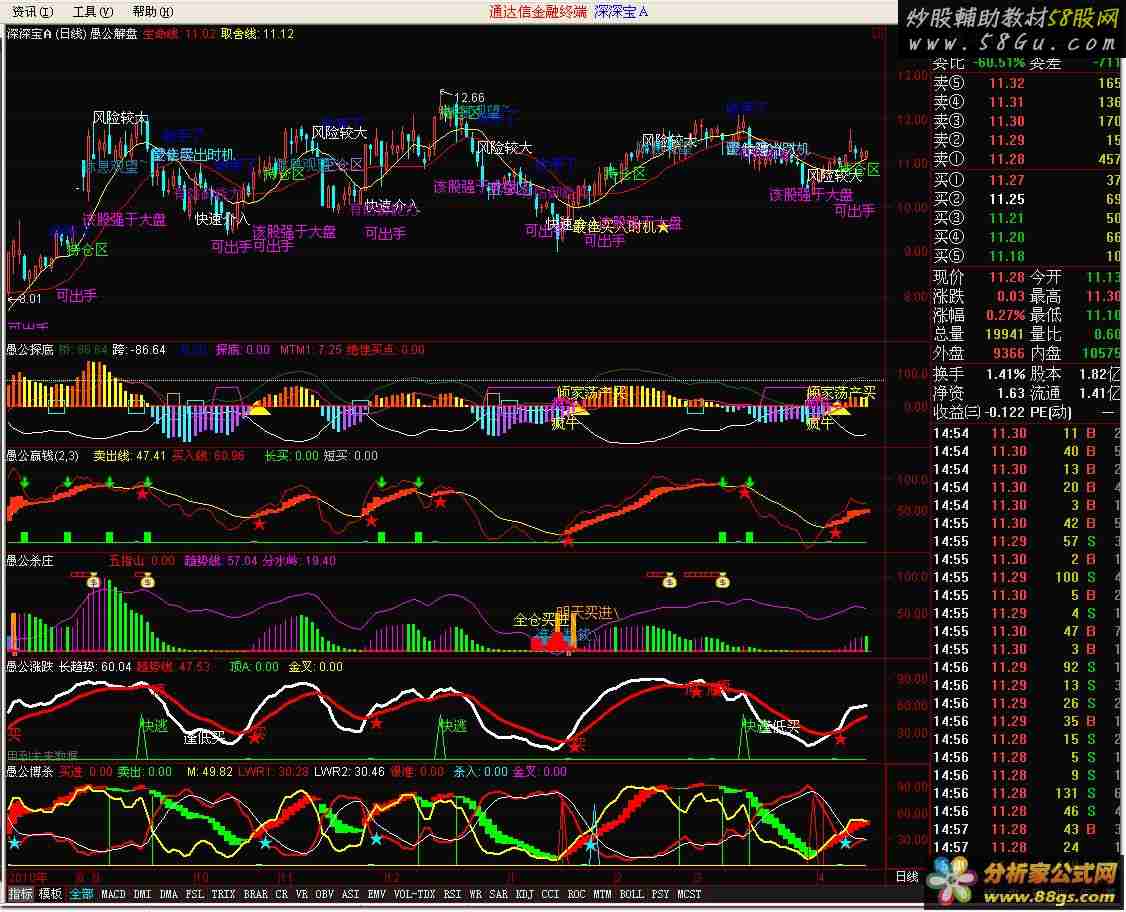Click the 卖⑤ price 11.32

click(1007, 83)
